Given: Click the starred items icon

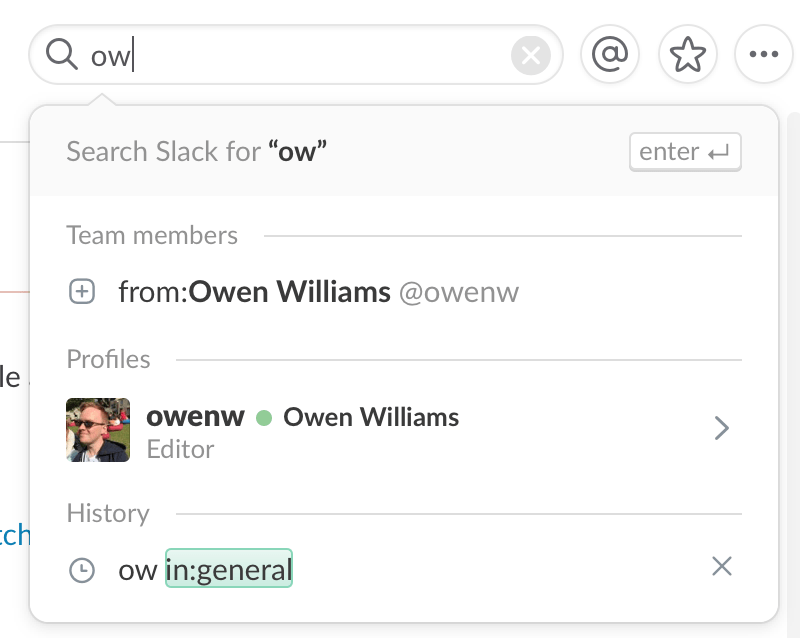Looking at the screenshot, I should click(688, 54).
